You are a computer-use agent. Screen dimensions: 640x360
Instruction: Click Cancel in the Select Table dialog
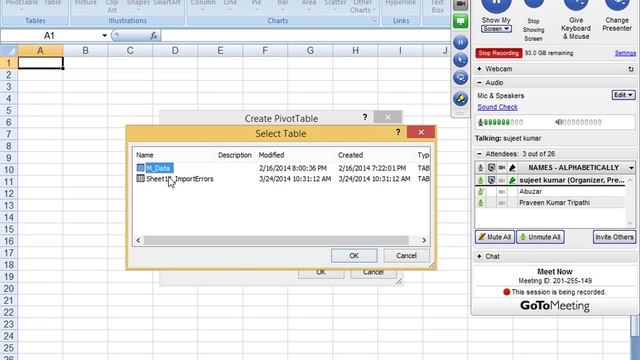406,256
